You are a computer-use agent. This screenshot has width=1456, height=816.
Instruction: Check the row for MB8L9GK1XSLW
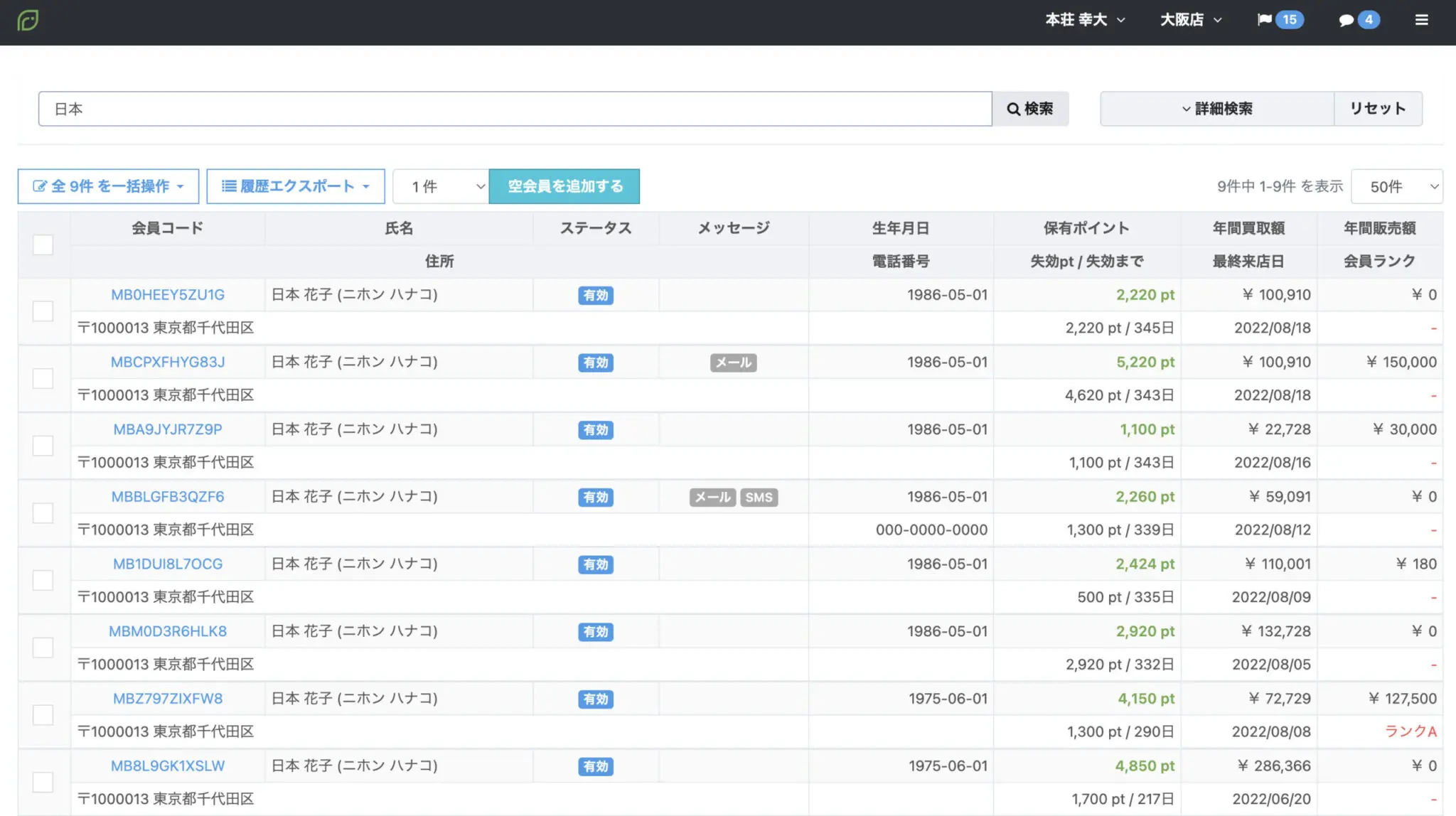click(43, 782)
